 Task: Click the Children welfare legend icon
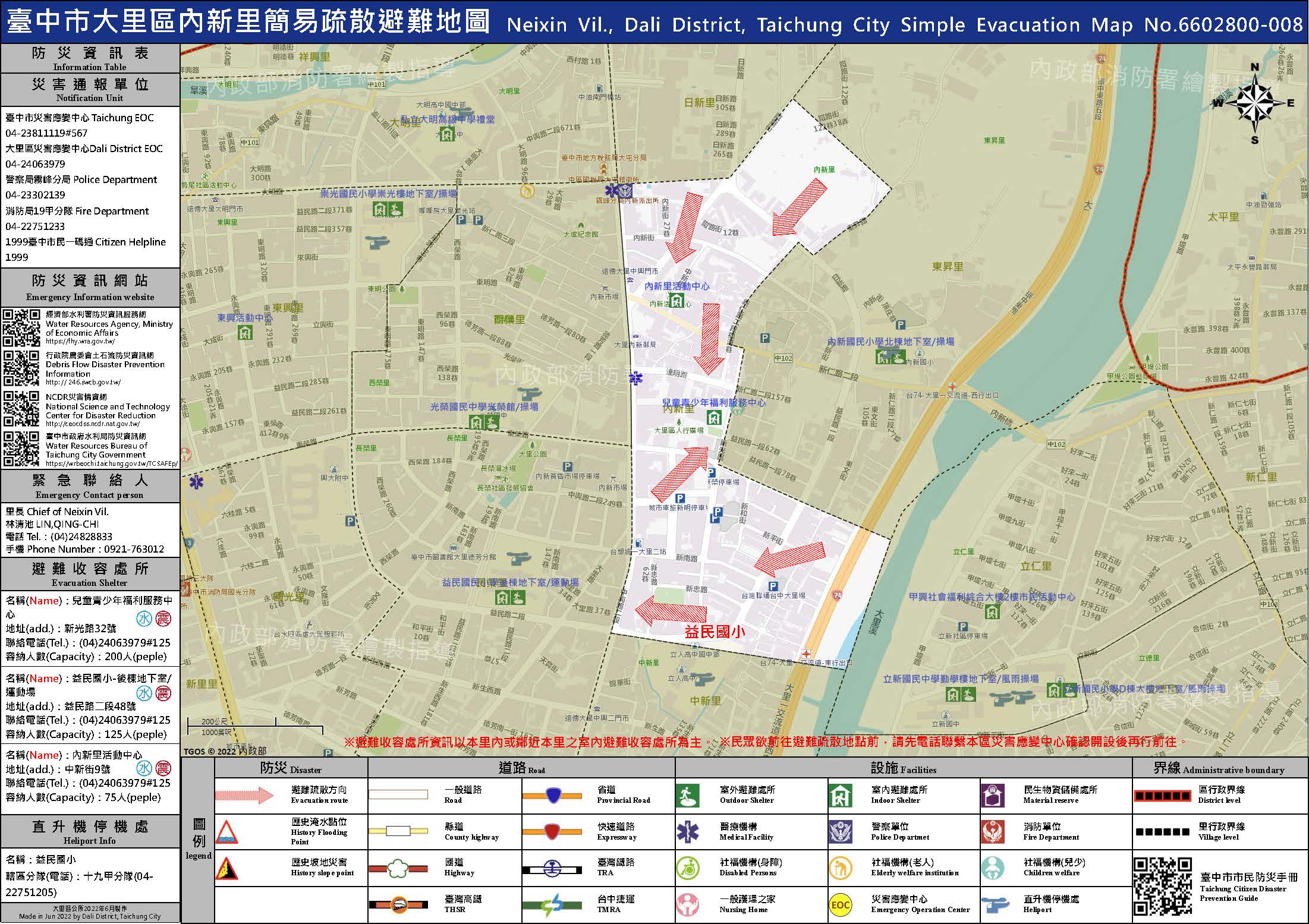pyautogui.click(x=993, y=868)
